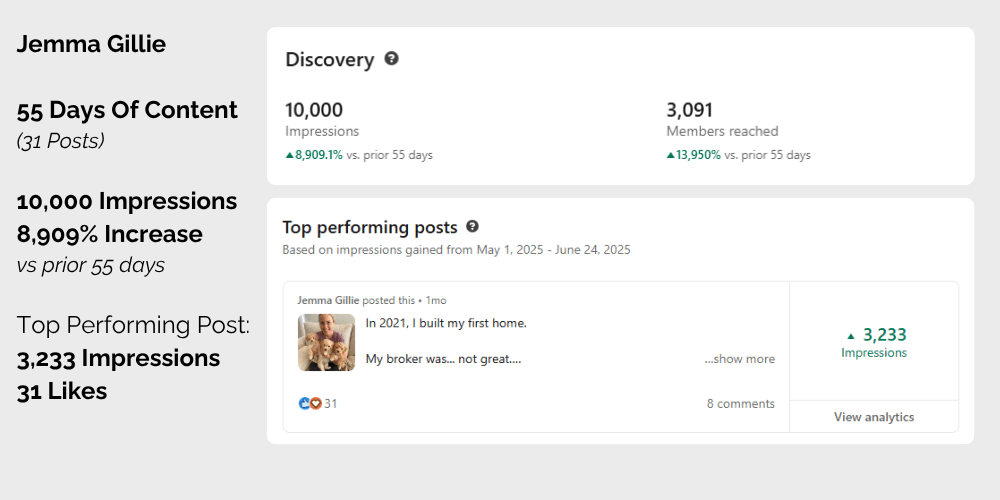Screen dimensions: 1000x500
Task: Click the Discovery section heading
Action: coord(330,59)
